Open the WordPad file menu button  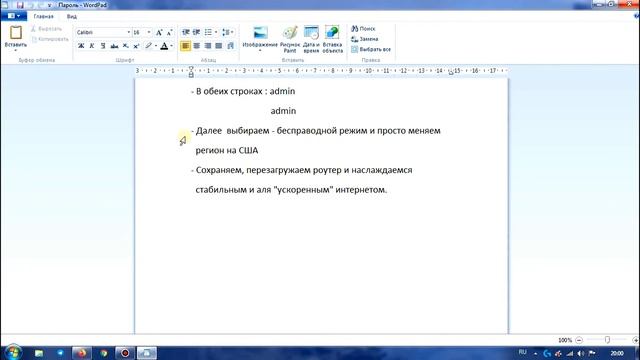tap(14, 16)
